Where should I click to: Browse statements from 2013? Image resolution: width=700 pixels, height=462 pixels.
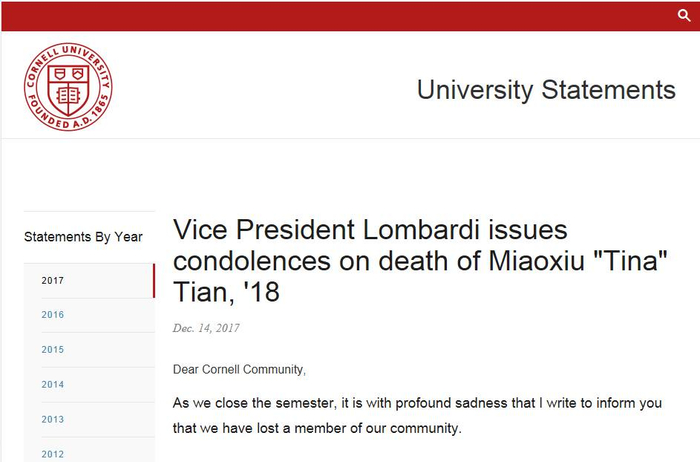point(53,420)
